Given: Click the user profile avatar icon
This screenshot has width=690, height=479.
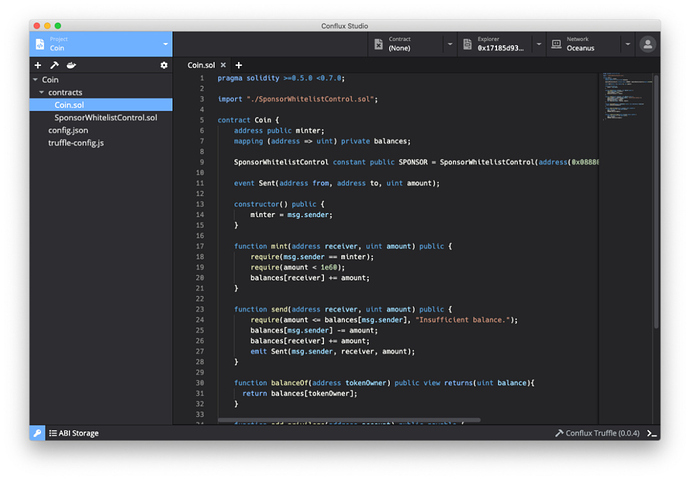Looking at the screenshot, I should pos(648,44).
